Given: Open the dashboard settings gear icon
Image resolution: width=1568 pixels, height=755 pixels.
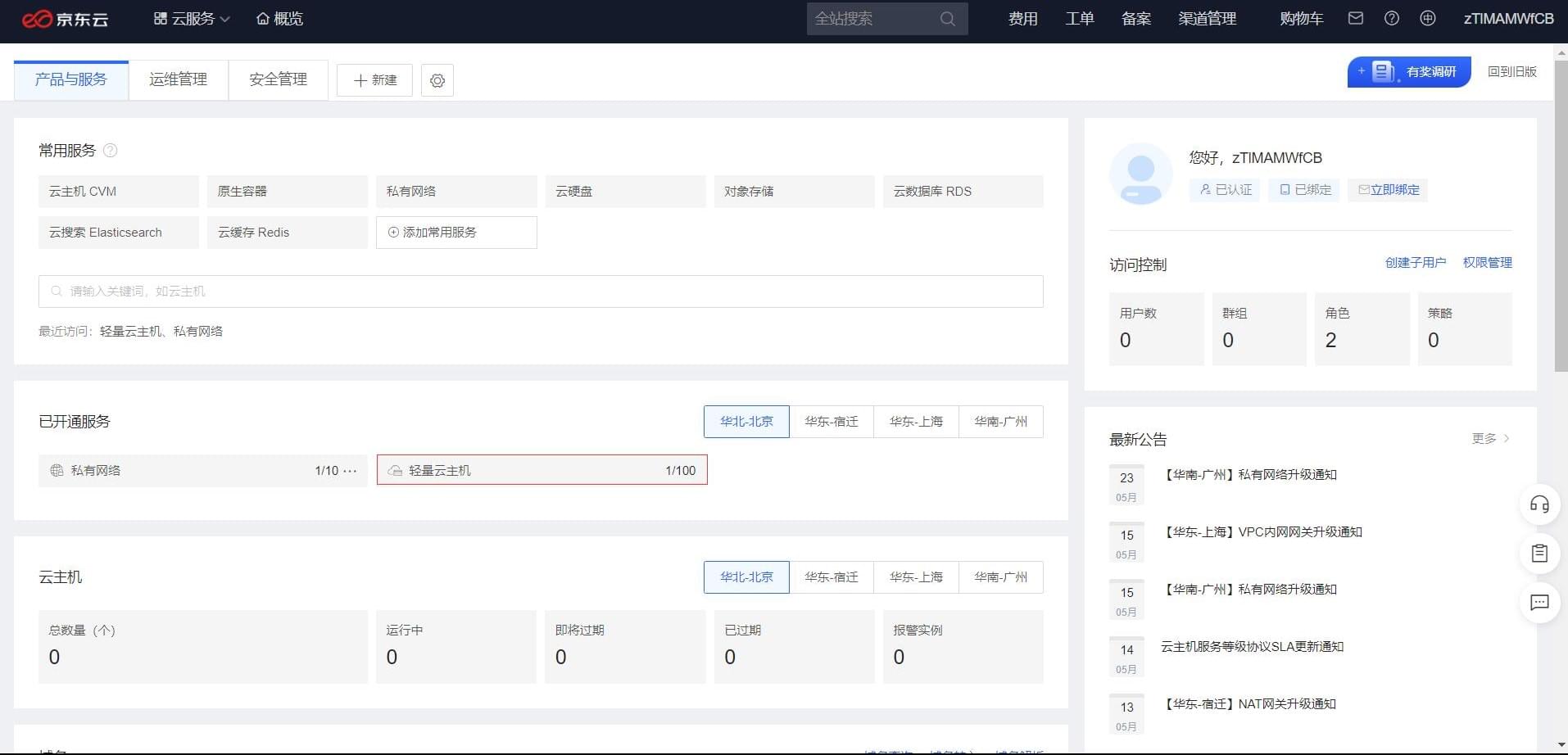Looking at the screenshot, I should pos(437,80).
